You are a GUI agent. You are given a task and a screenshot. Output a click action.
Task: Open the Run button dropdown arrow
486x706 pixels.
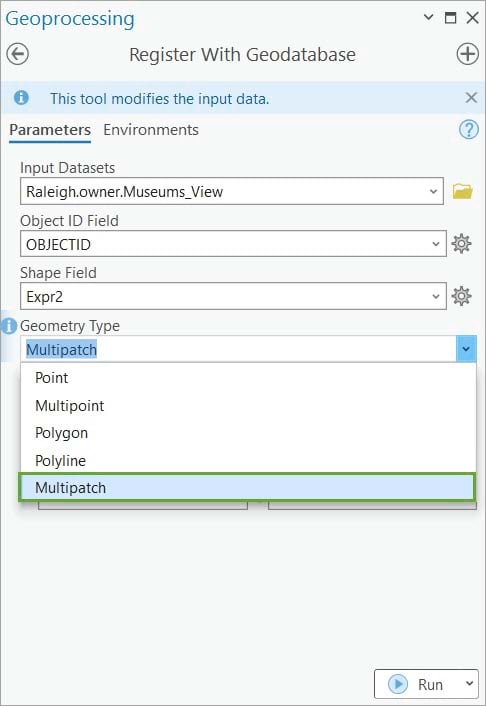click(469, 684)
